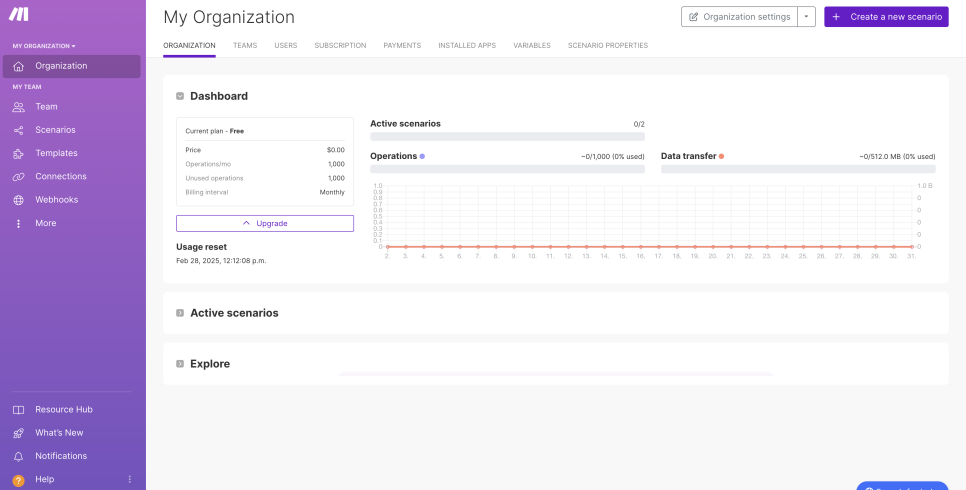Viewport: 966px width, 490px height.
Task: Click the Price $0.00 value
Action: [336, 150]
